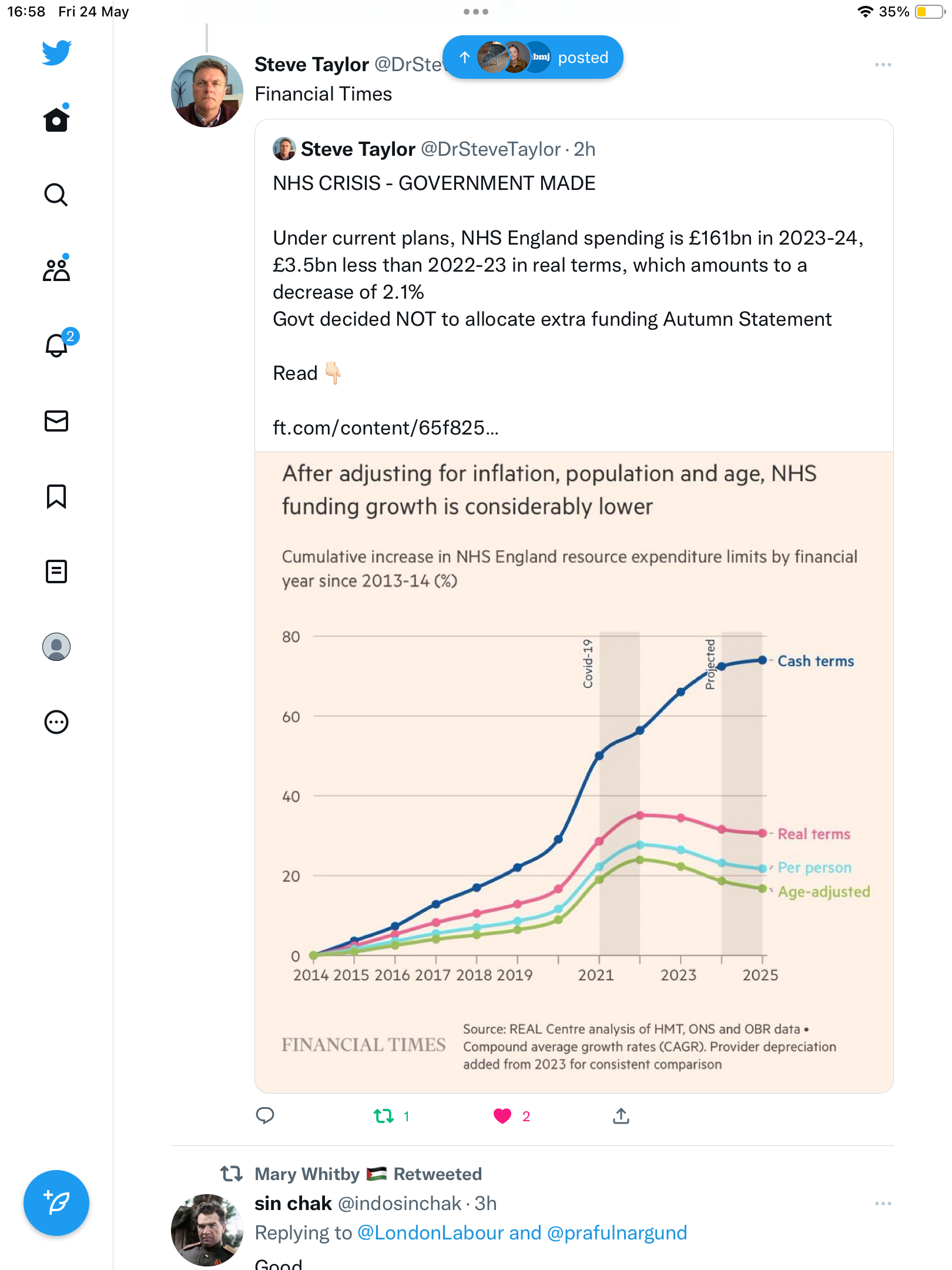
Task: Open the Financial Times NHS funding chart image
Action: click(574, 772)
